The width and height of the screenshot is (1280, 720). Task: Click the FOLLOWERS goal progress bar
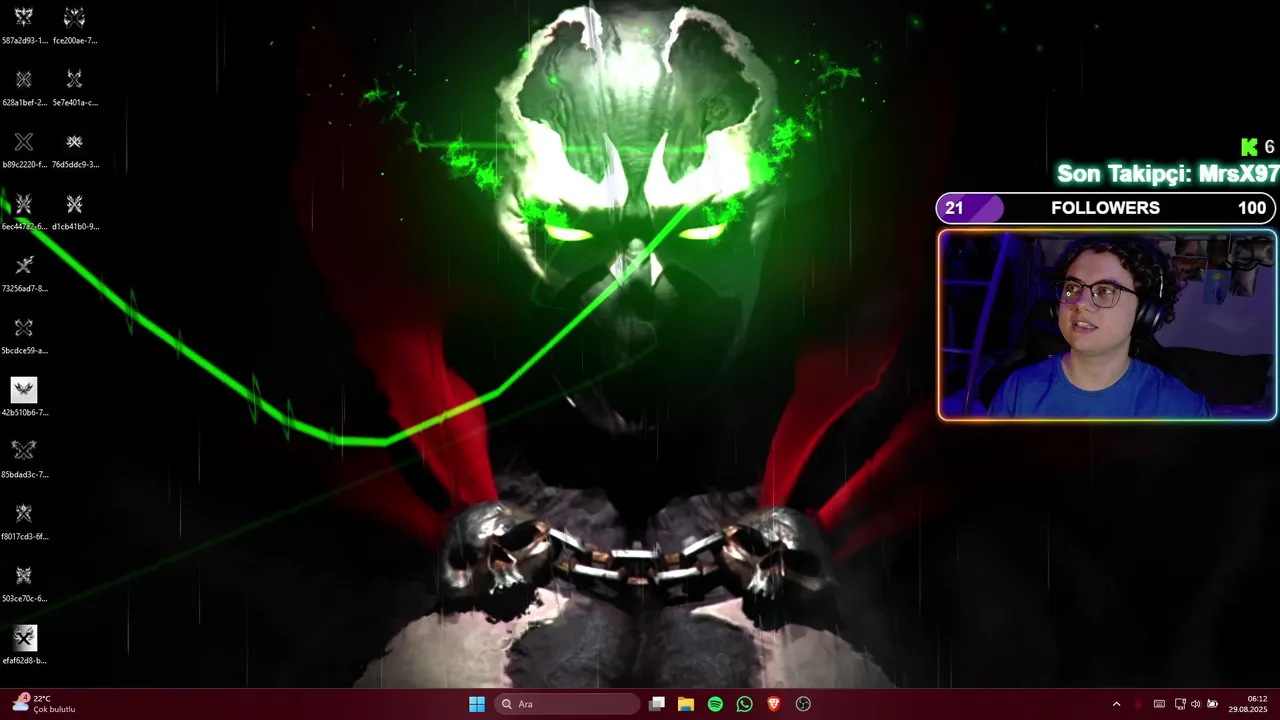1106,208
